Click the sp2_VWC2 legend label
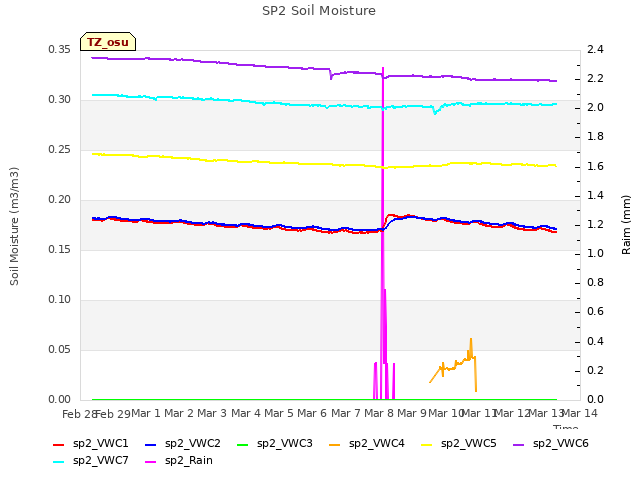Image resolution: width=640 pixels, height=480 pixels. pyautogui.click(x=193, y=443)
